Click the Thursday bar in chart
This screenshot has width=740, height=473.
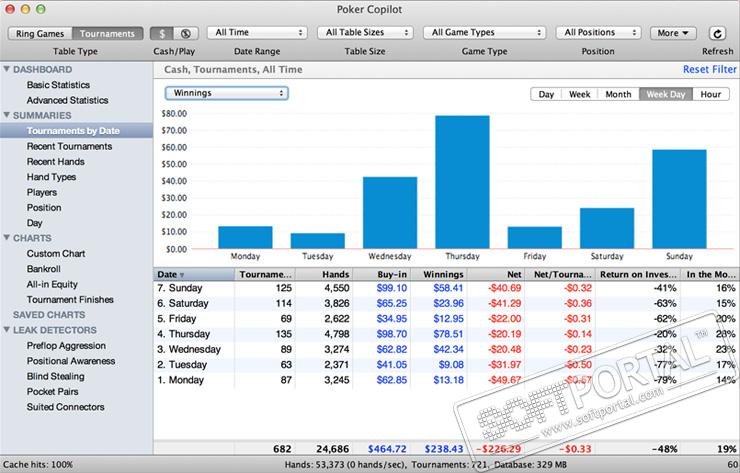click(x=462, y=182)
